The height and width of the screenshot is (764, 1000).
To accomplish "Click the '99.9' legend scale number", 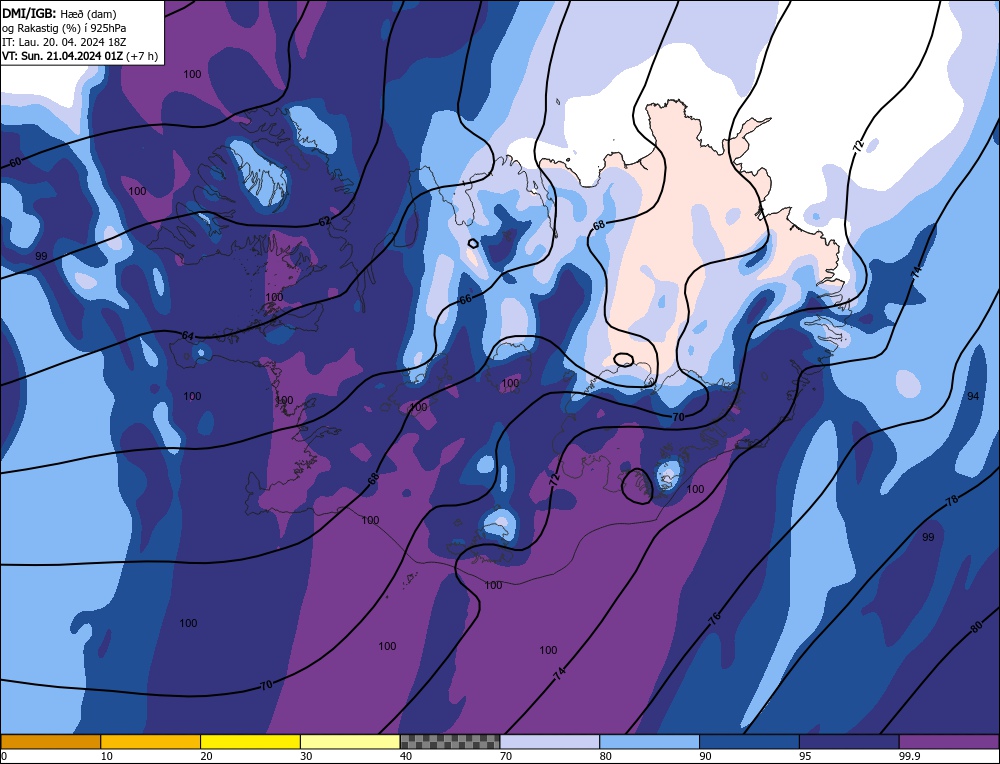I will 909,756.
